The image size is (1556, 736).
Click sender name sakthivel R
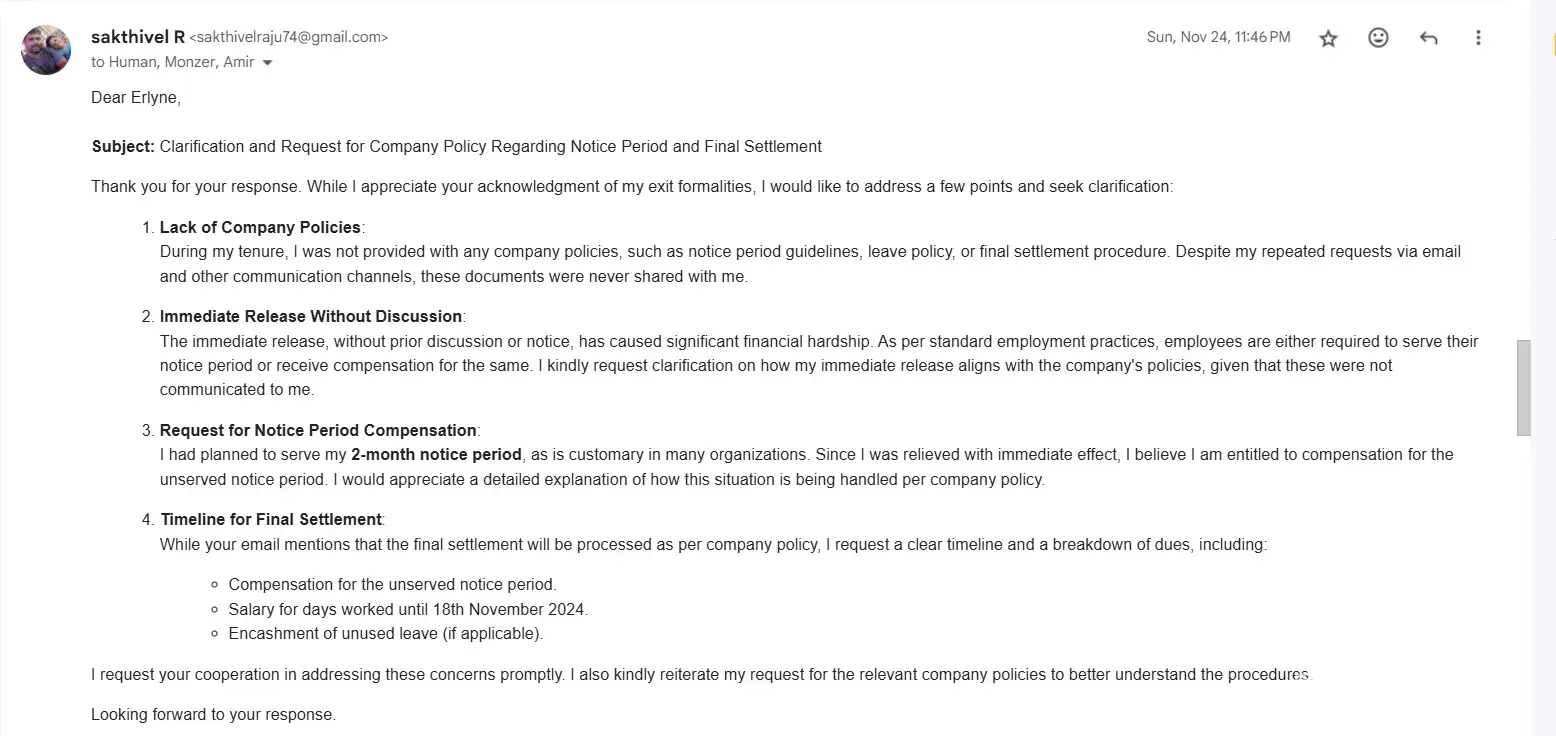[137, 37]
